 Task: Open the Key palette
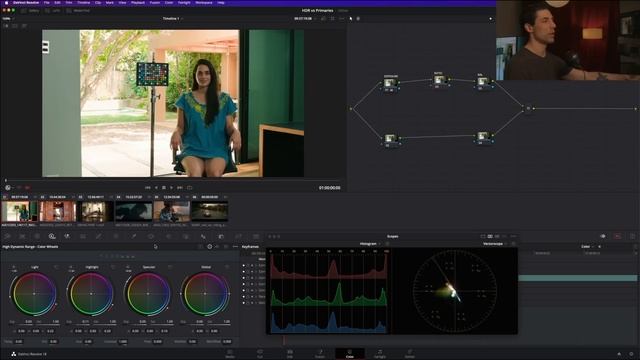click(x=221, y=236)
